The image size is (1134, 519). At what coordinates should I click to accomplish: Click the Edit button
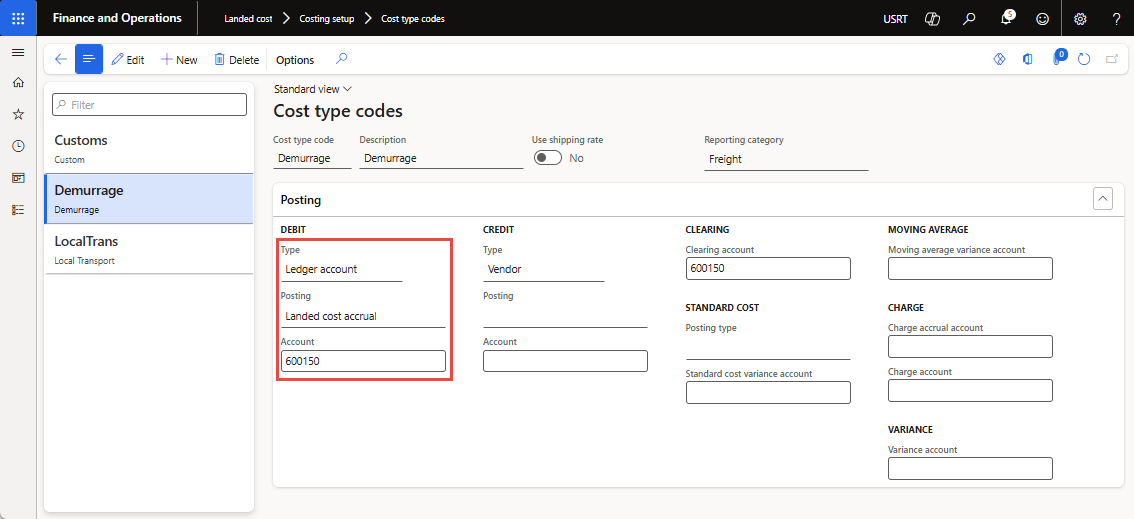[x=128, y=60]
